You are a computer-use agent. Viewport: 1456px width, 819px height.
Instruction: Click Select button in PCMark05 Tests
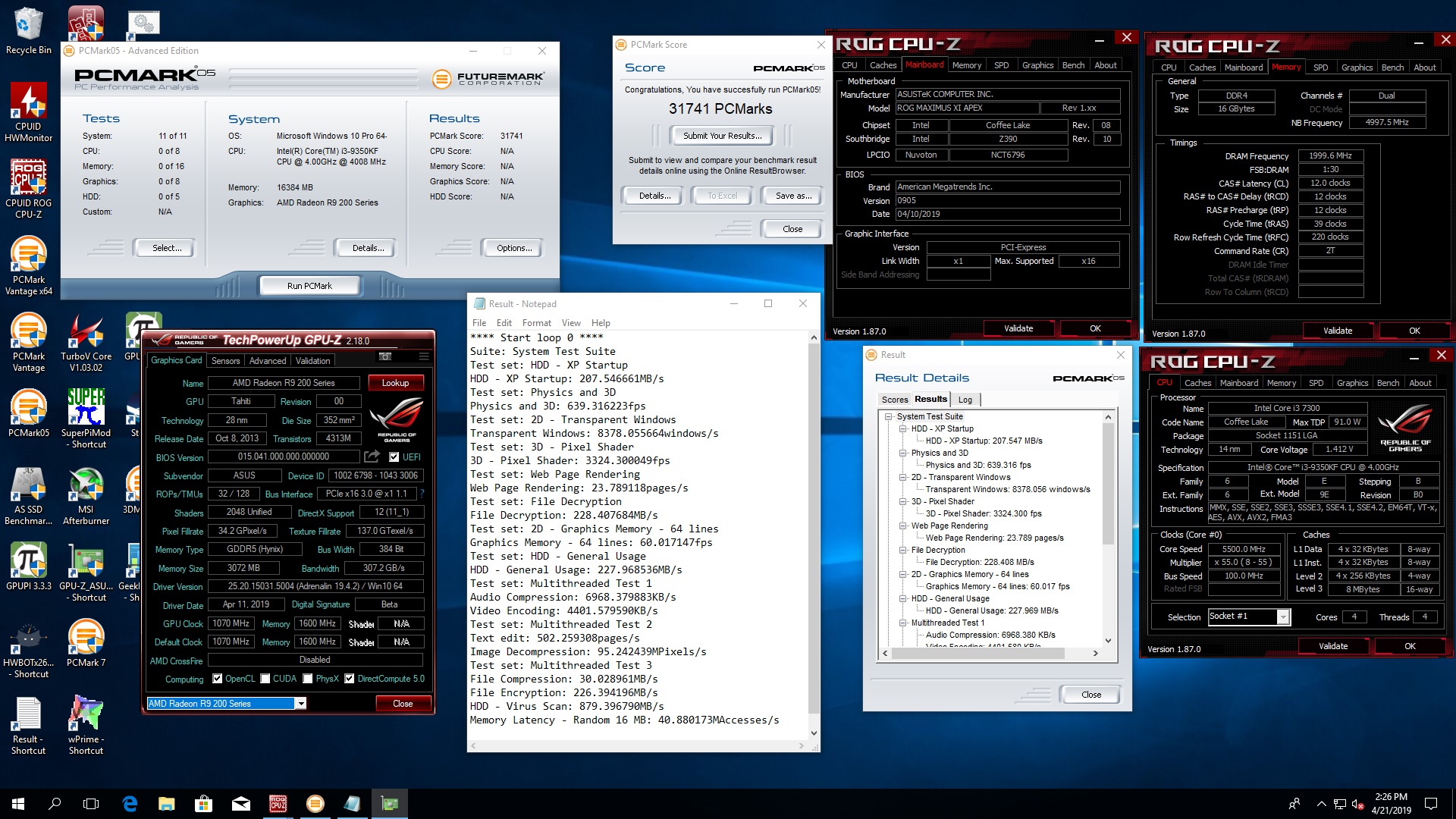(166, 248)
